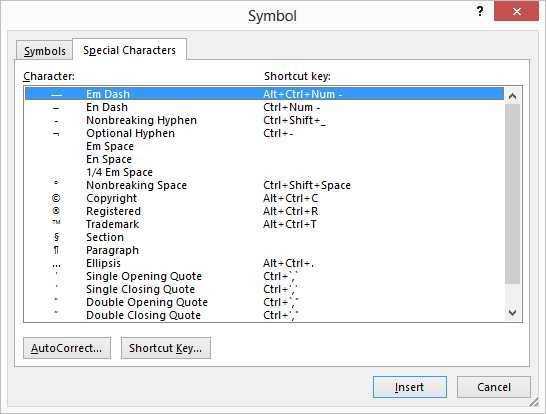Select the trademark symbol in the list
The height and width of the screenshot is (414, 546).
tap(56, 223)
